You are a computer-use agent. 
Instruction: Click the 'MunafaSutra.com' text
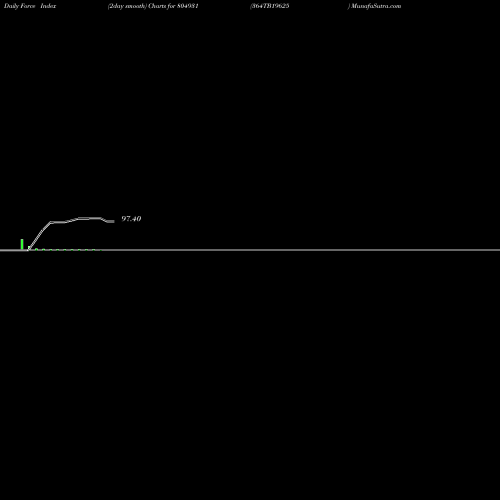tap(376, 6)
